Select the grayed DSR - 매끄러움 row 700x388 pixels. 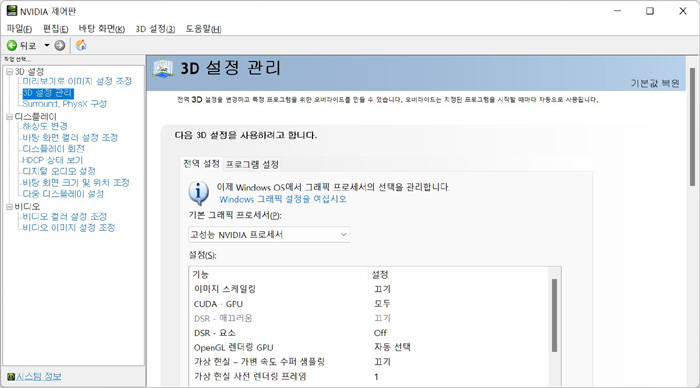(369, 318)
